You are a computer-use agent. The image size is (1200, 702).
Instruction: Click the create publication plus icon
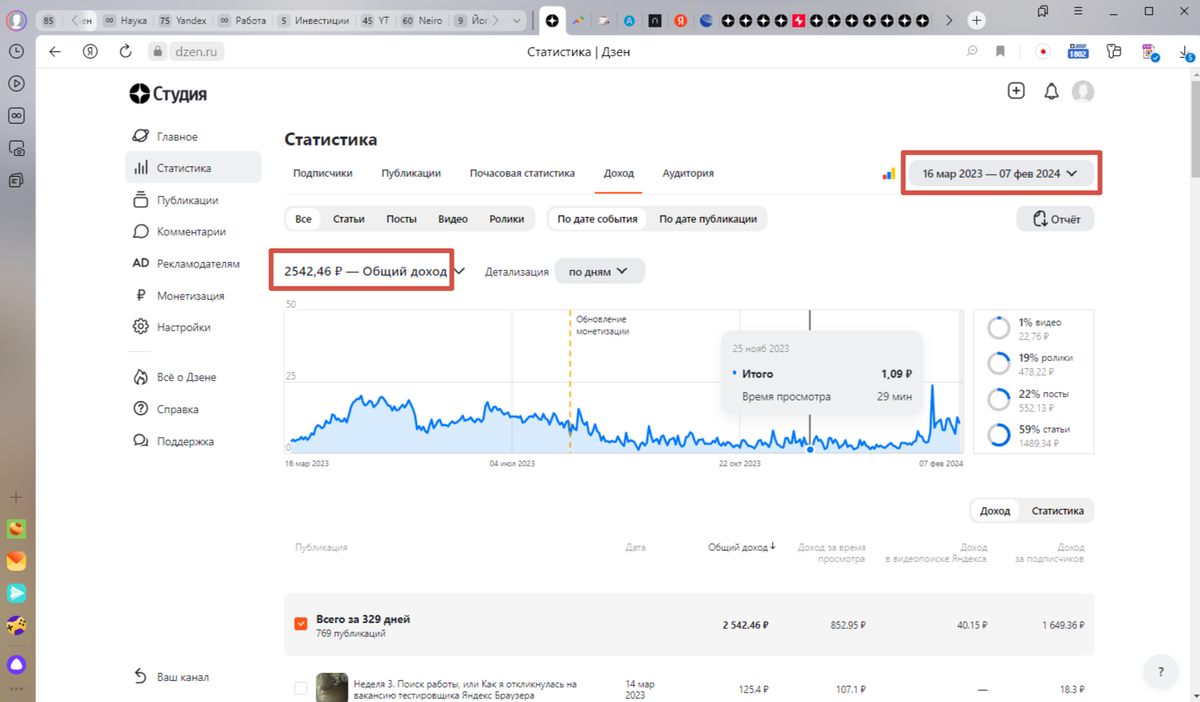[x=1016, y=91]
